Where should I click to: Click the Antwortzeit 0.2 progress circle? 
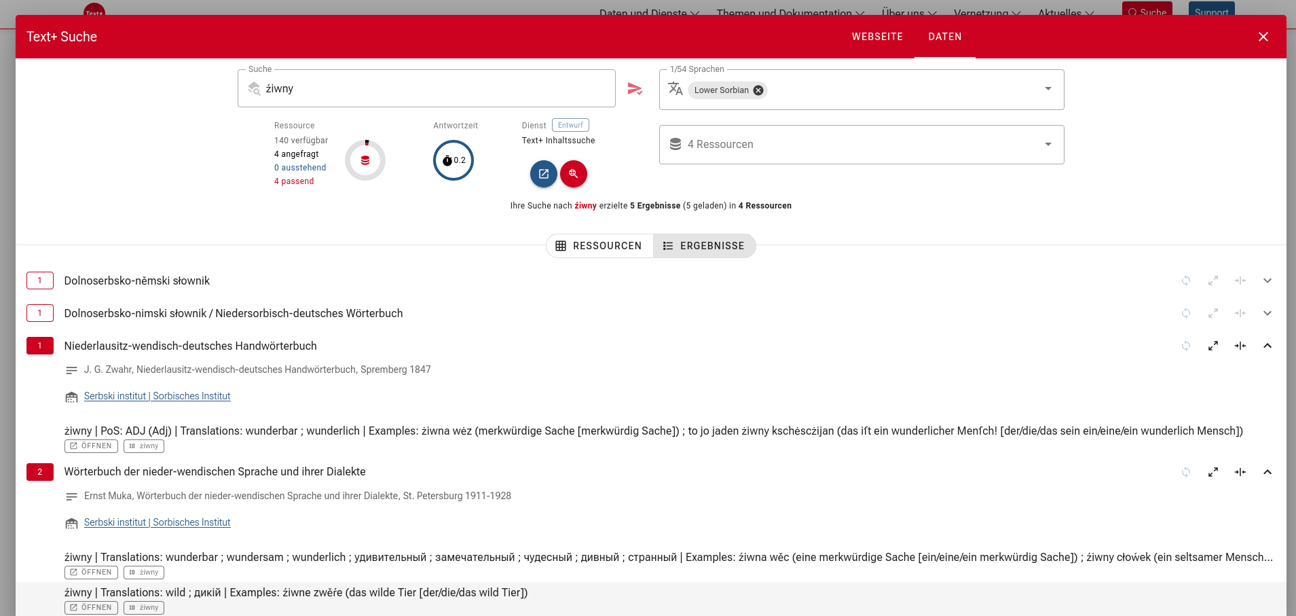[x=453, y=160]
